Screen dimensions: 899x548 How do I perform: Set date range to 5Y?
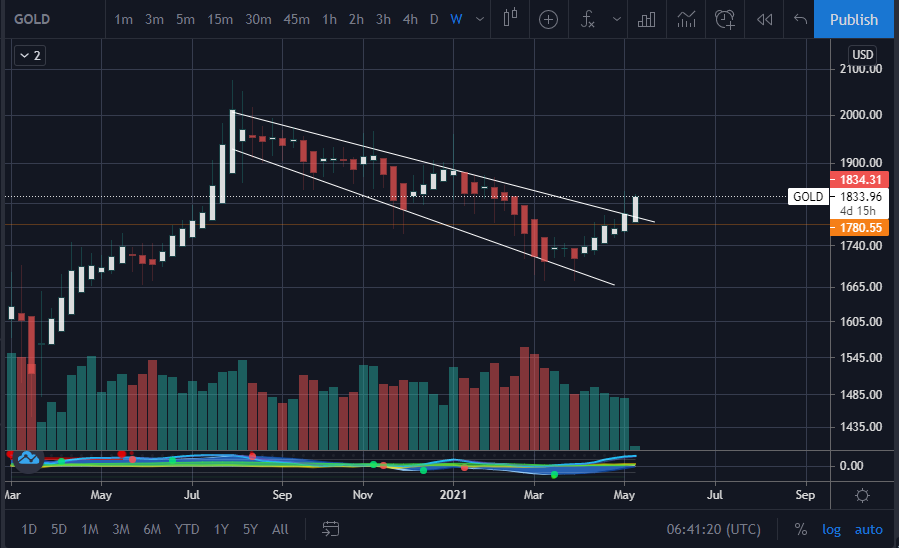[251, 529]
